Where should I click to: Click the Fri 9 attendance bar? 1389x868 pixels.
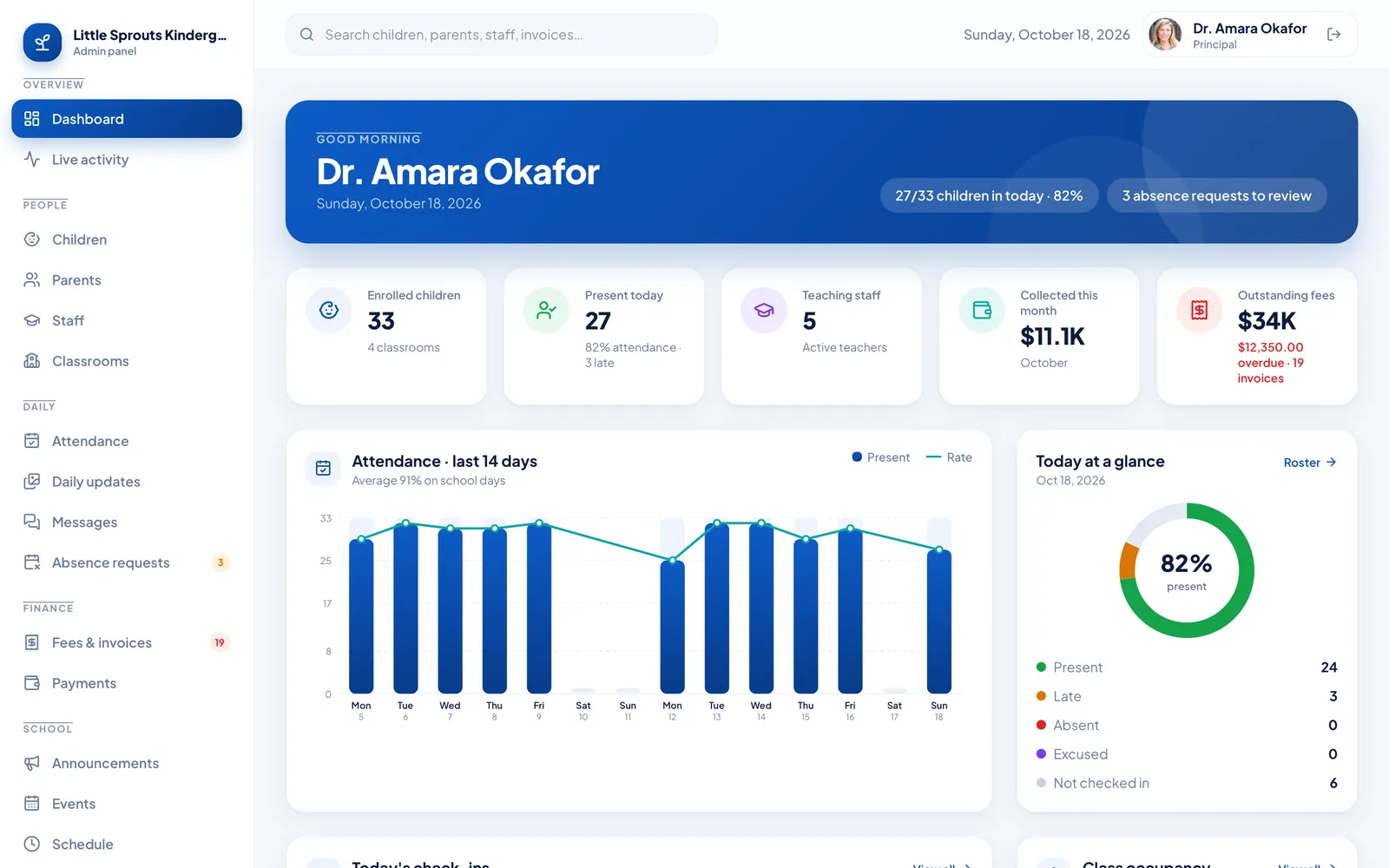pyautogui.click(x=539, y=608)
